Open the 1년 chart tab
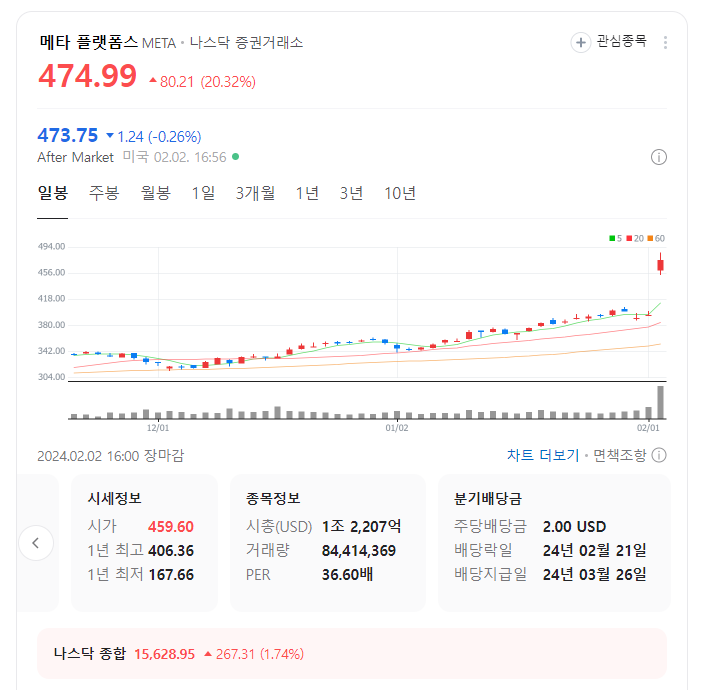This screenshot has width=714, height=690. click(307, 193)
